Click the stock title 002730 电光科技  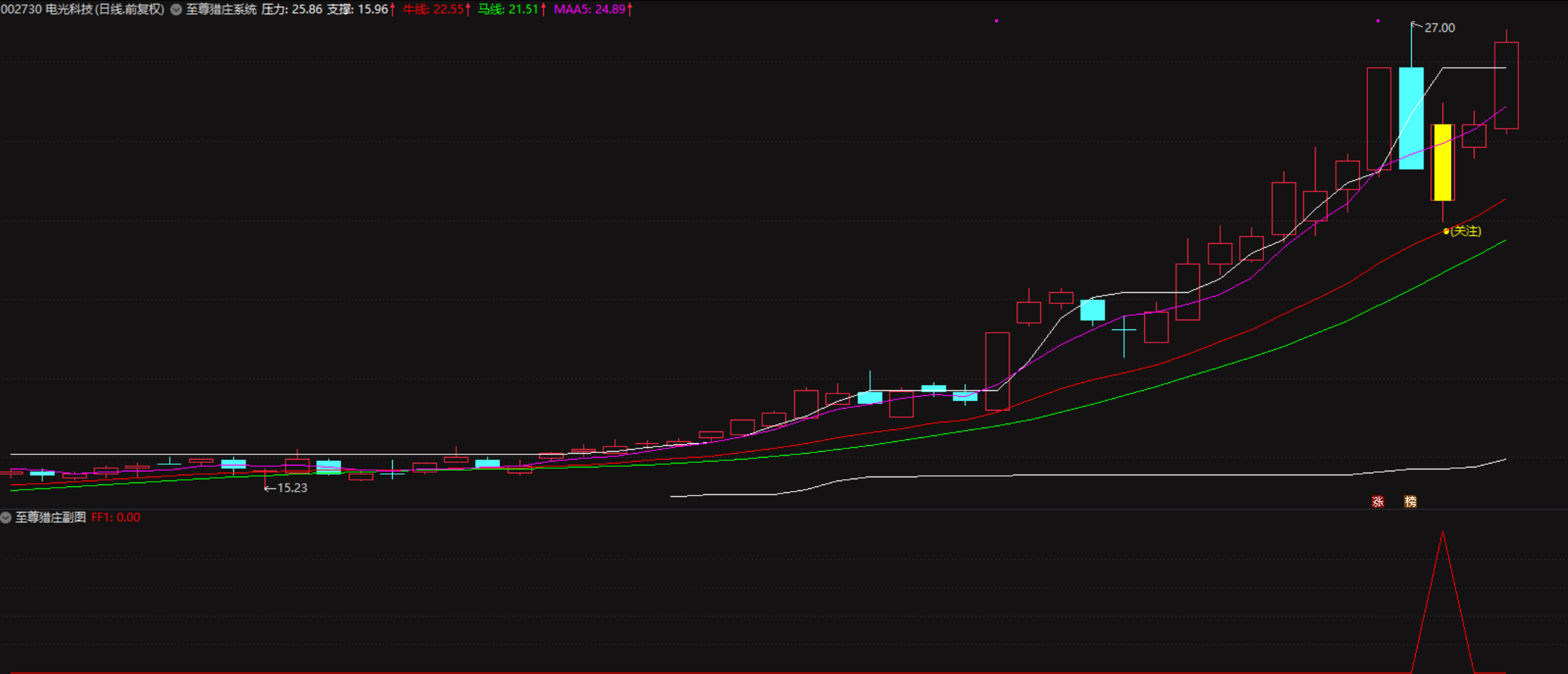pos(82,9)
